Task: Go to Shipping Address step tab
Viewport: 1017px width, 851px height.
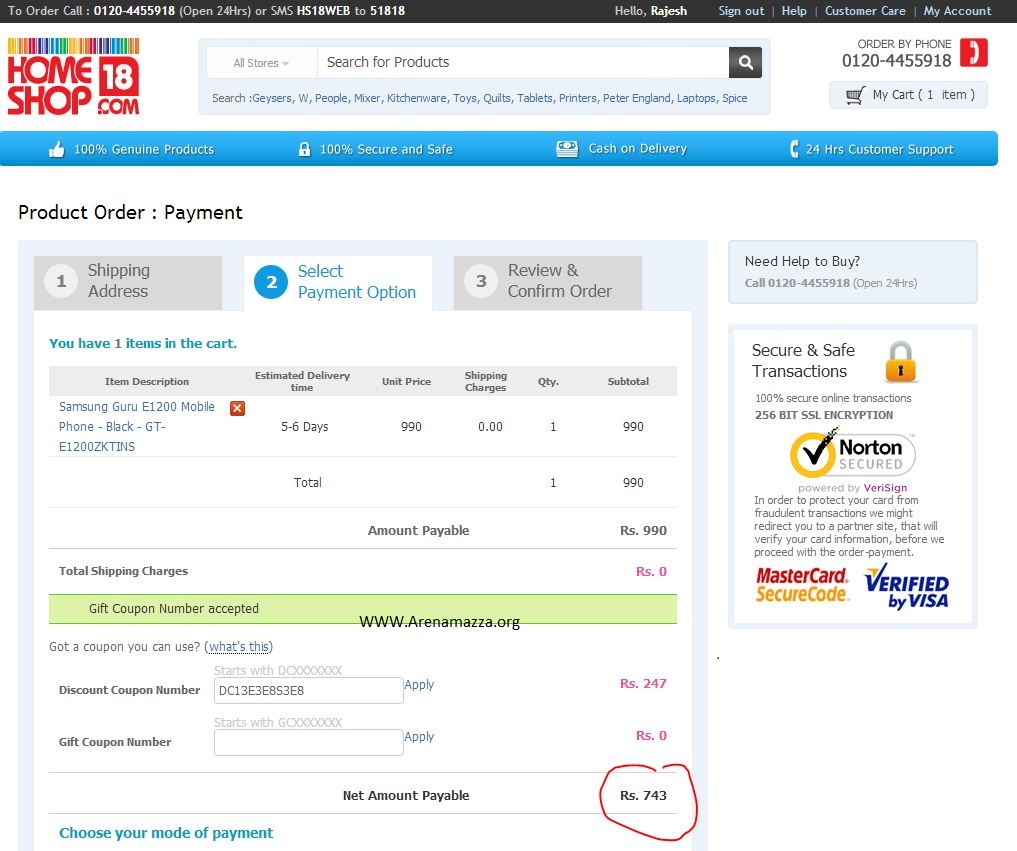Action: [128, 282]
